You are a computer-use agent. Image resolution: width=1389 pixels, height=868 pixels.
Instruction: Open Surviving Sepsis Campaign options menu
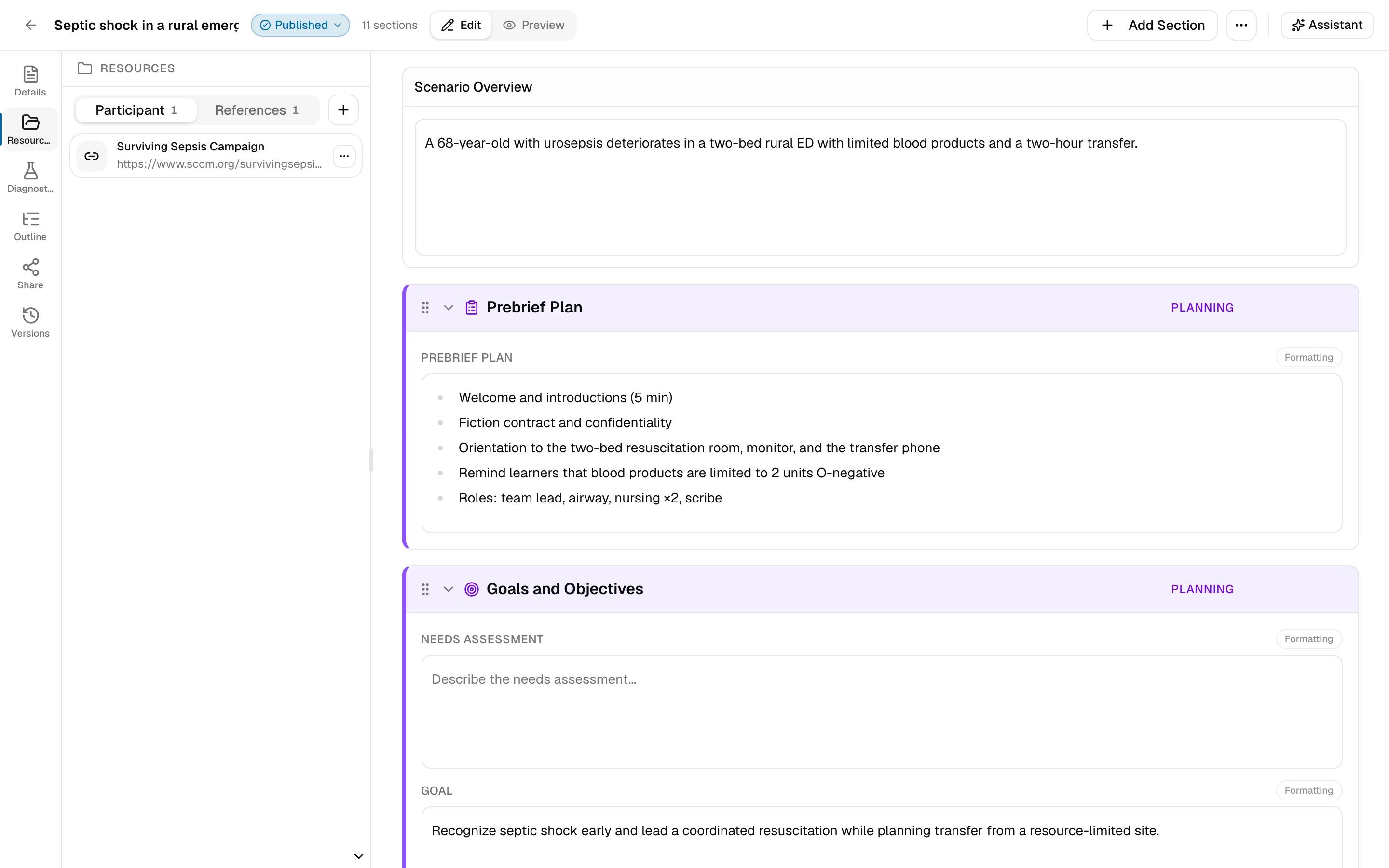(x=344, y=156)
